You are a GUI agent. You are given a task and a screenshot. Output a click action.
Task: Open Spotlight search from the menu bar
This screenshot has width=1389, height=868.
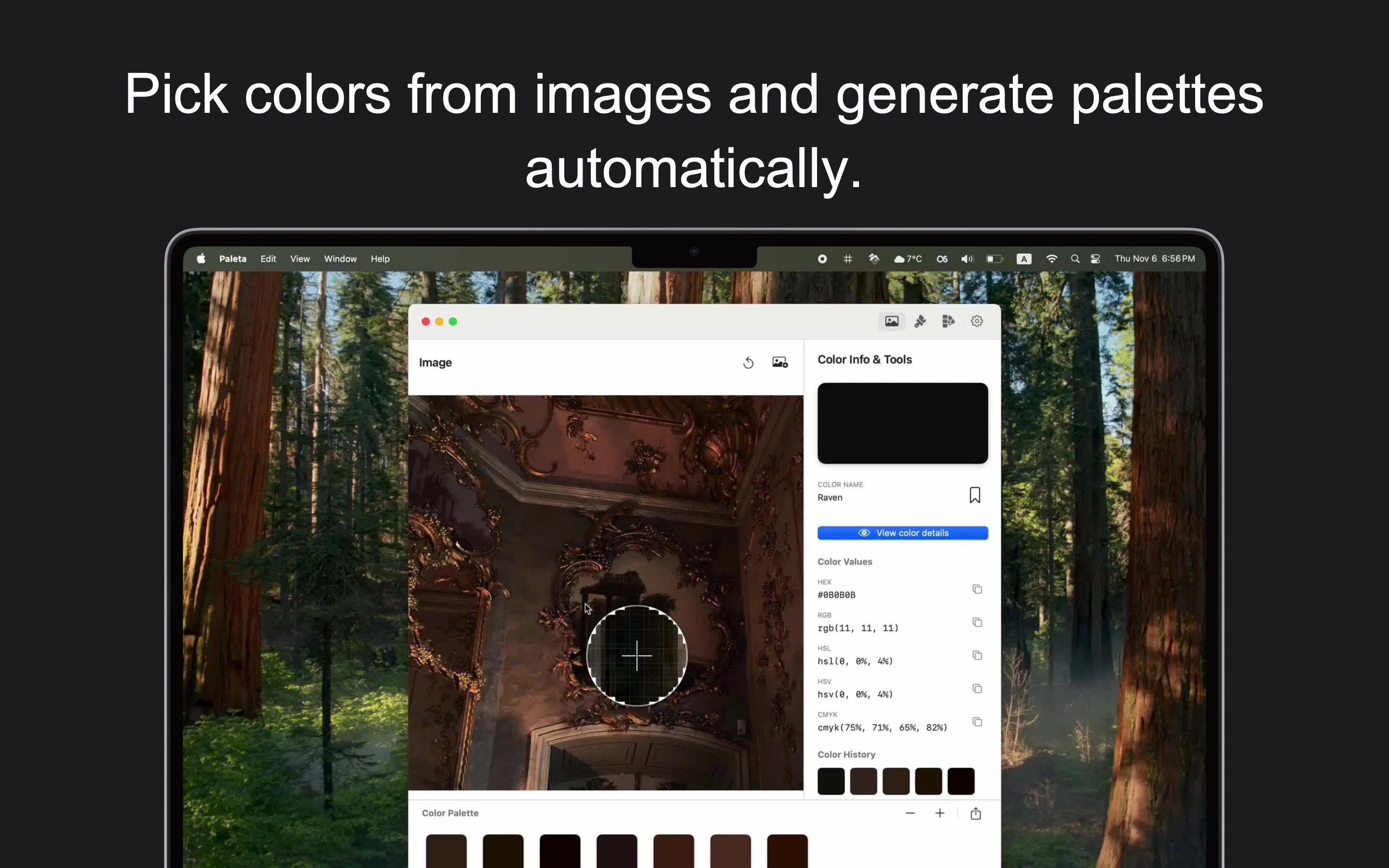tap(1075, 259)
